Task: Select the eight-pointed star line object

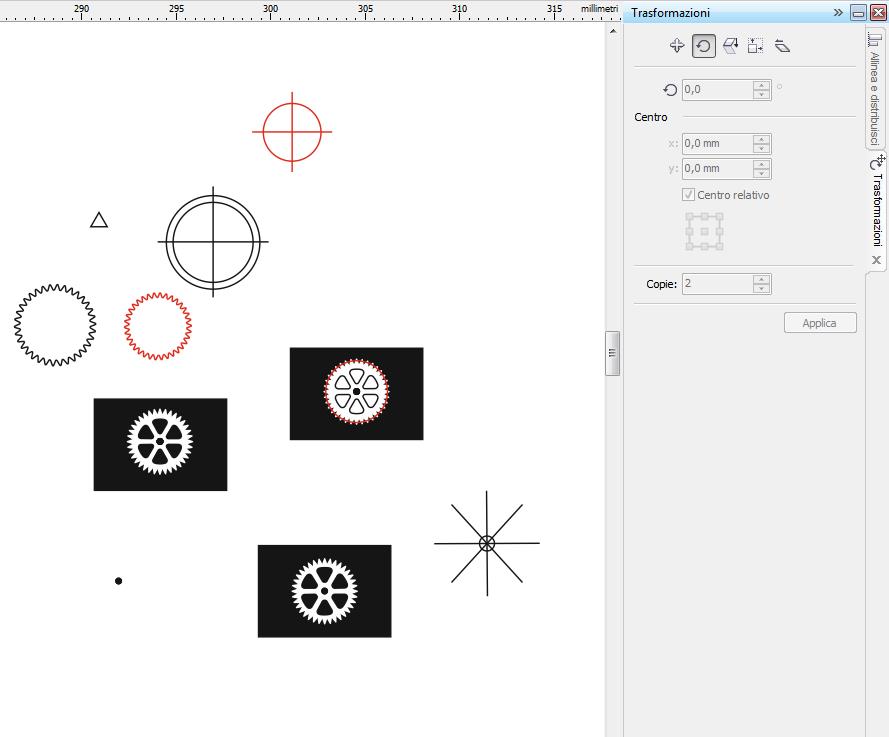Action: pos(487,544)
